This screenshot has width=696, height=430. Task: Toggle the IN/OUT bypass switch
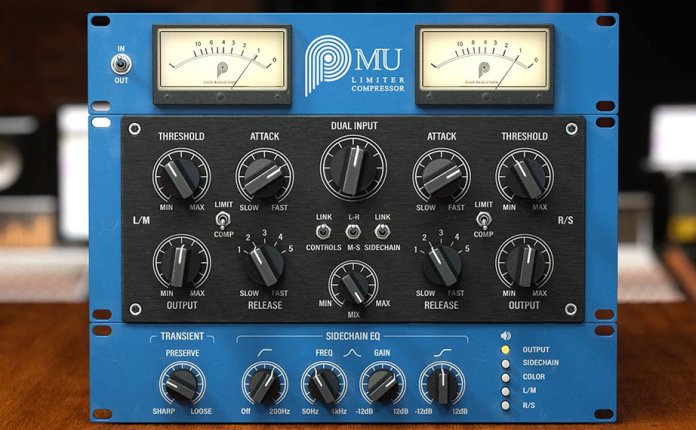coord(121,65)
